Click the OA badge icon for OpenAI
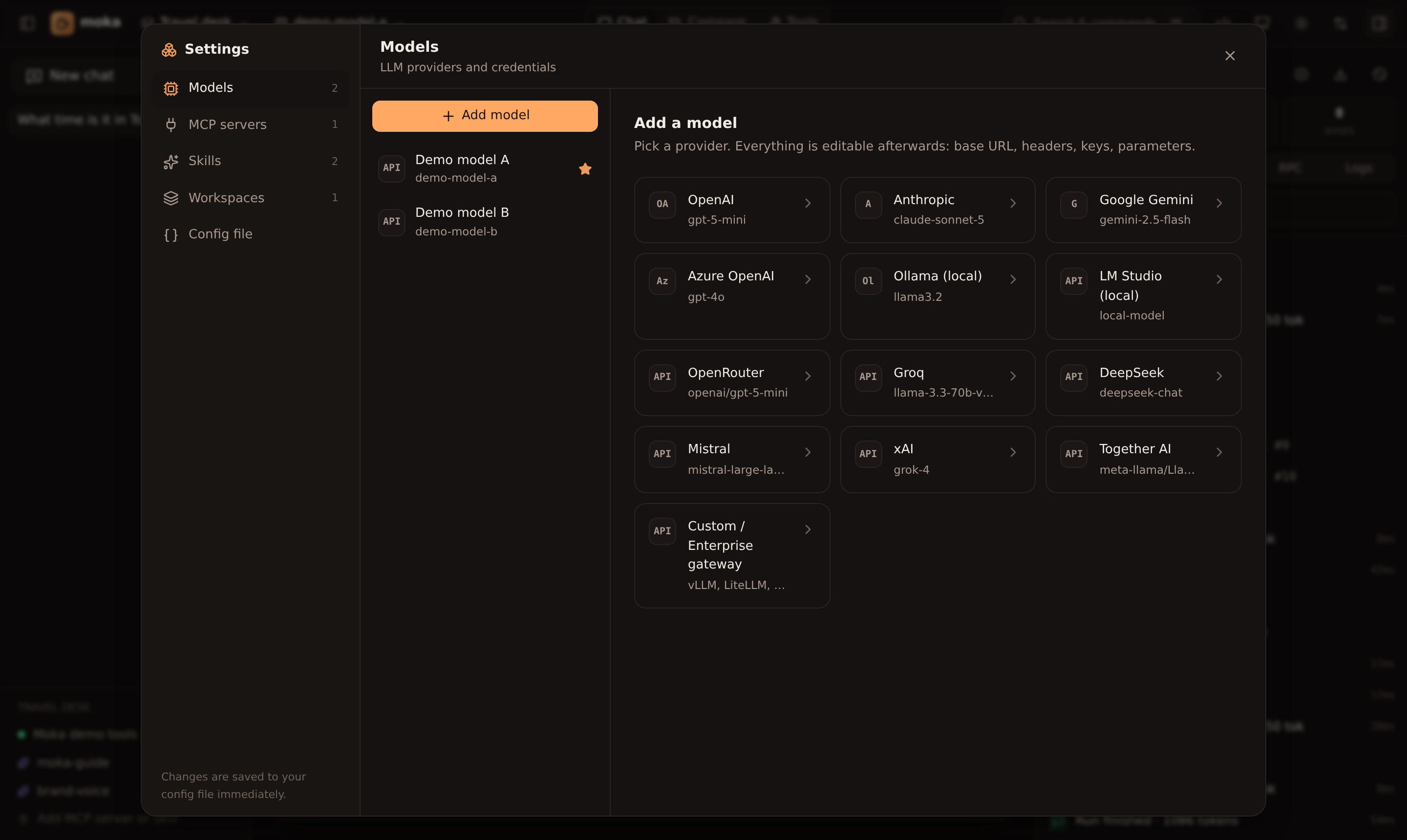Image resolution: width=1407 pixels, height=840 pixels. point(662,204)
